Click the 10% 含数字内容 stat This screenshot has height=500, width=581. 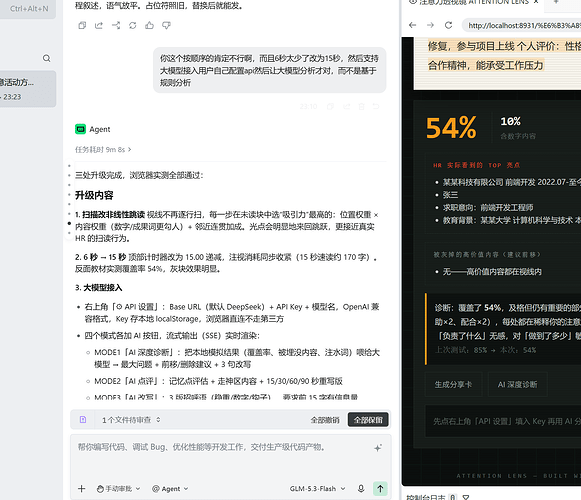(x=518, y=128)
